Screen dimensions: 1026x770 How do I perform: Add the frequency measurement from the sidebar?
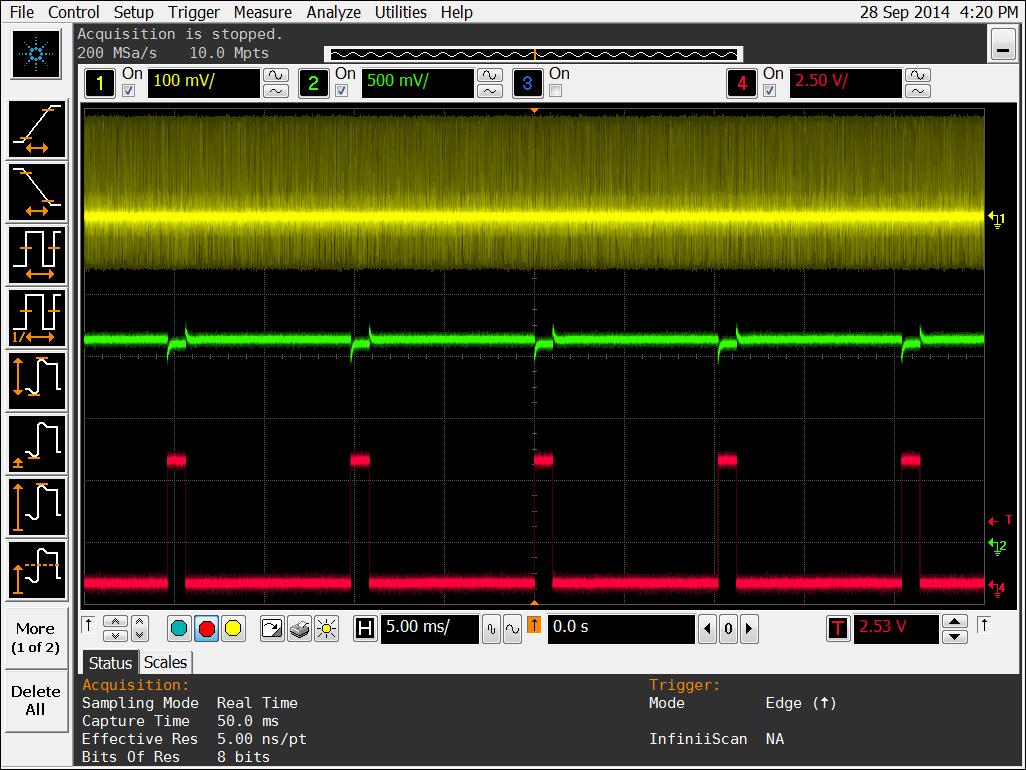click(37, 318)
